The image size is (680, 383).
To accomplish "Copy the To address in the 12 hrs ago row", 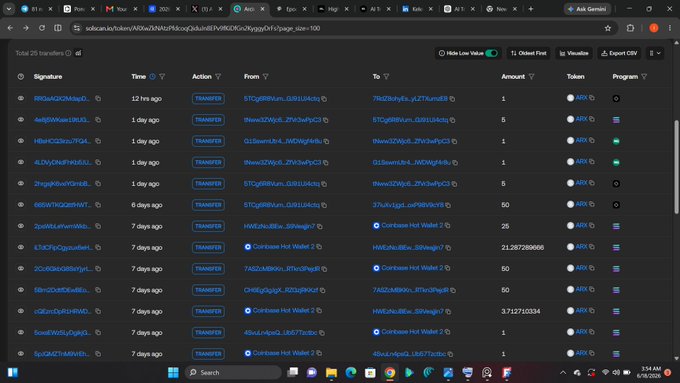I will point(452,99).
